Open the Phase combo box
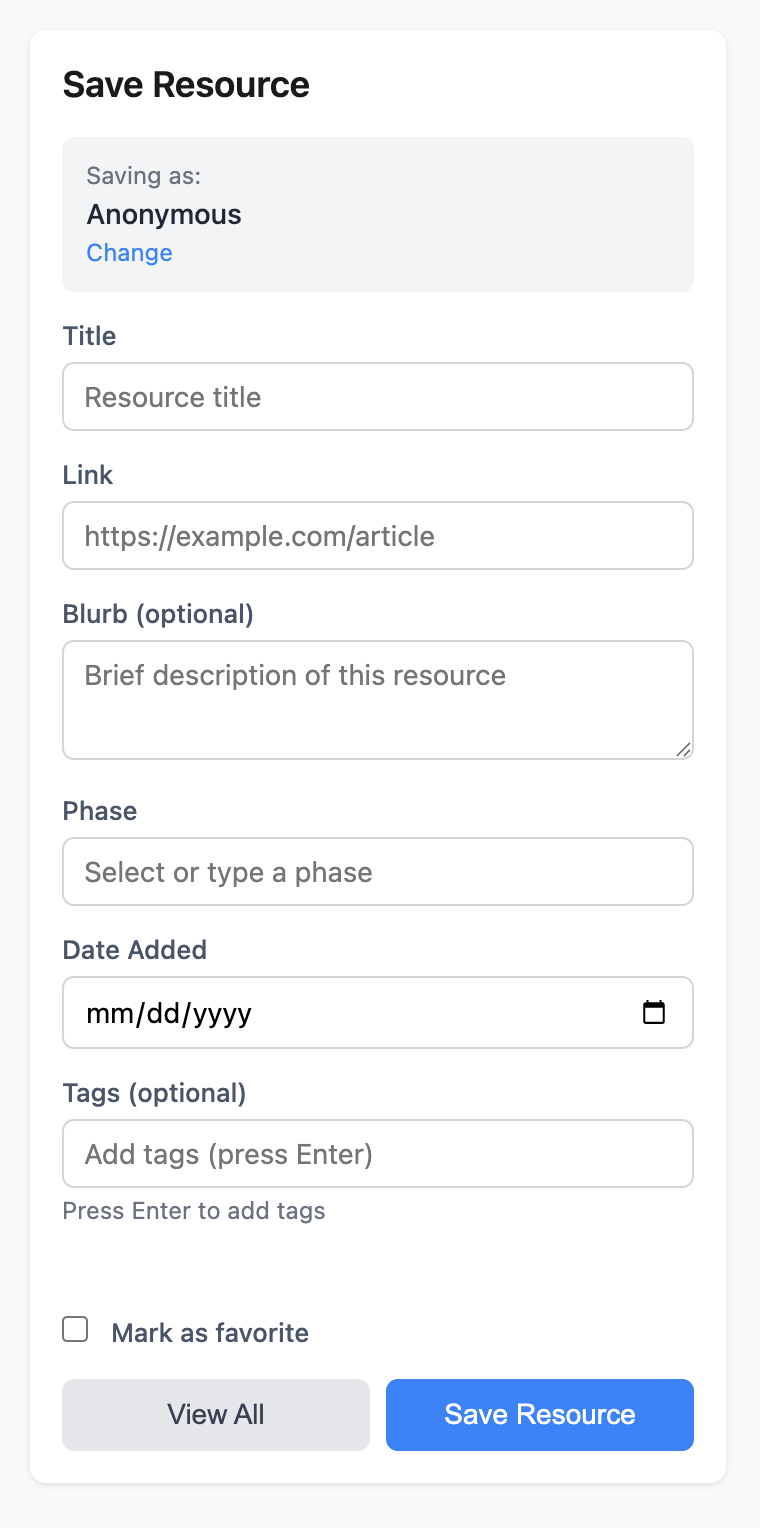This screenshot has width=760, height=1528. tap(378, 872)
